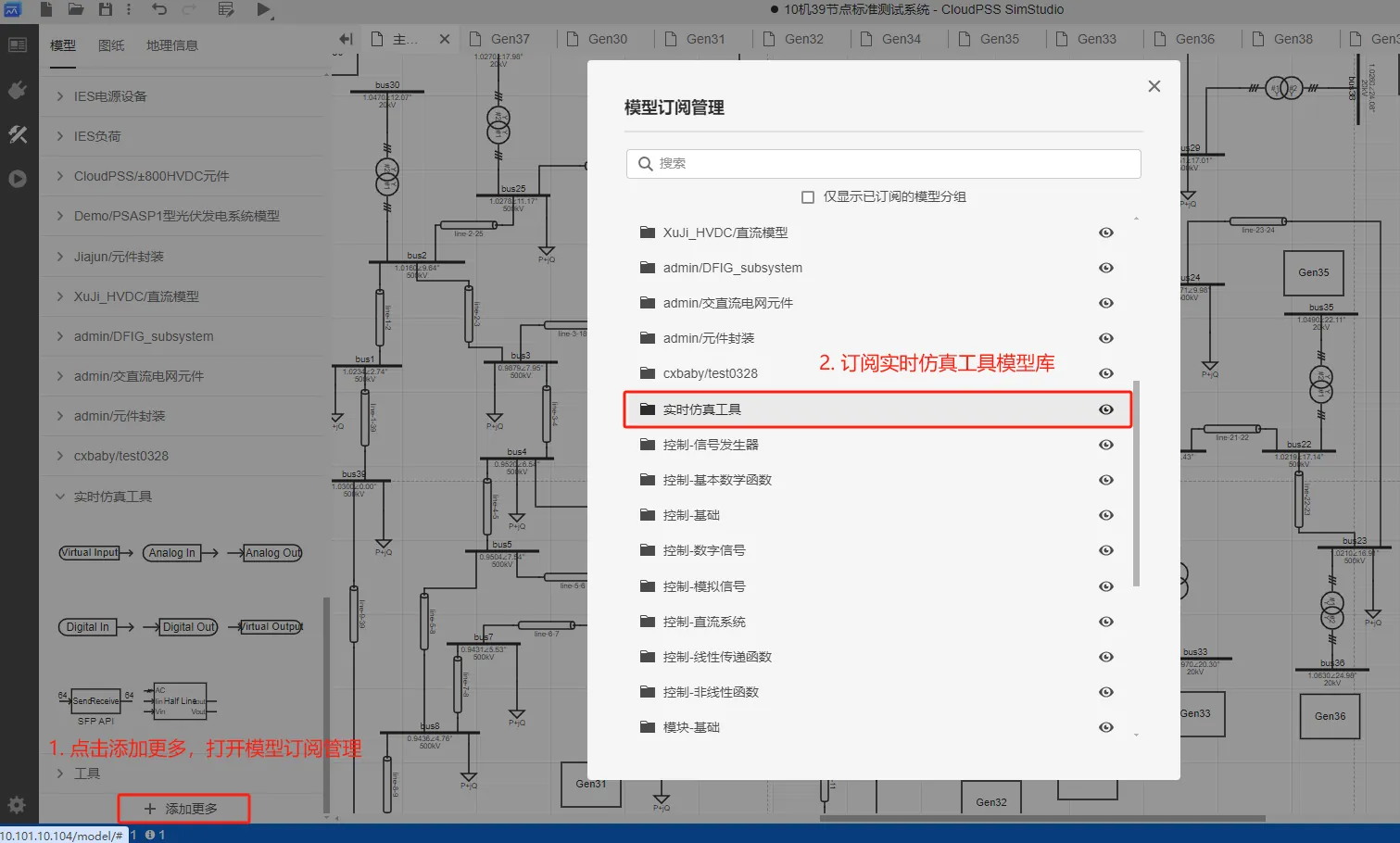Open the run results icon in sidebar

point(18,179)
